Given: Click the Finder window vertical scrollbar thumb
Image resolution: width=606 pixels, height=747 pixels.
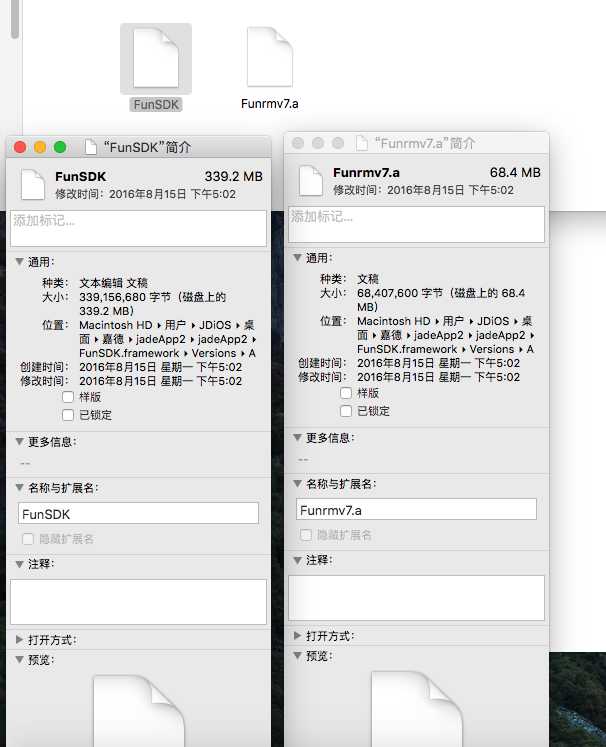Looking at the screenshot, I should click(15, 19).
